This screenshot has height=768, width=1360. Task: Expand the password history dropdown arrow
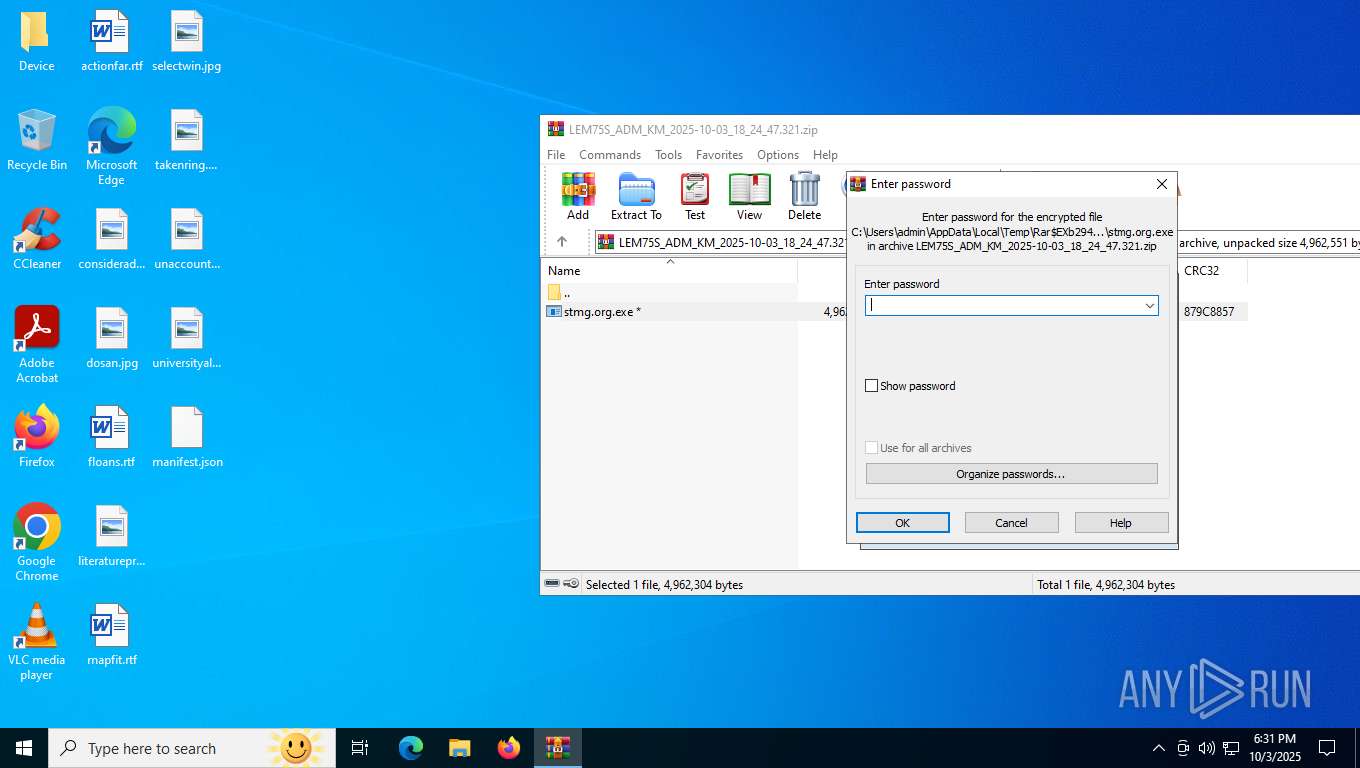[x=1150, y=305]
